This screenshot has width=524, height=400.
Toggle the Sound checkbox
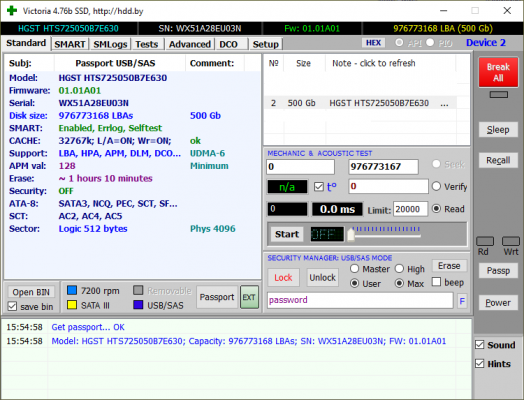[480, 345]
